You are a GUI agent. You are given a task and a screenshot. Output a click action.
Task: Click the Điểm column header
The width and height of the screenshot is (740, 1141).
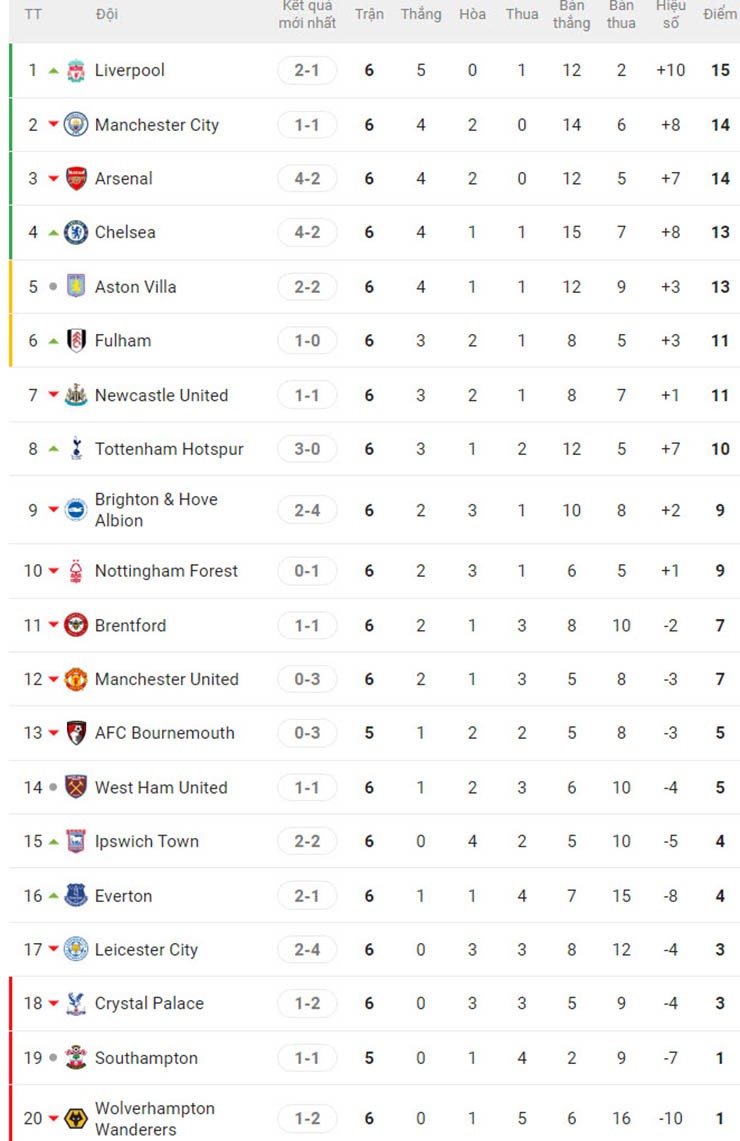pyautogui.click(x=719, y=15)
